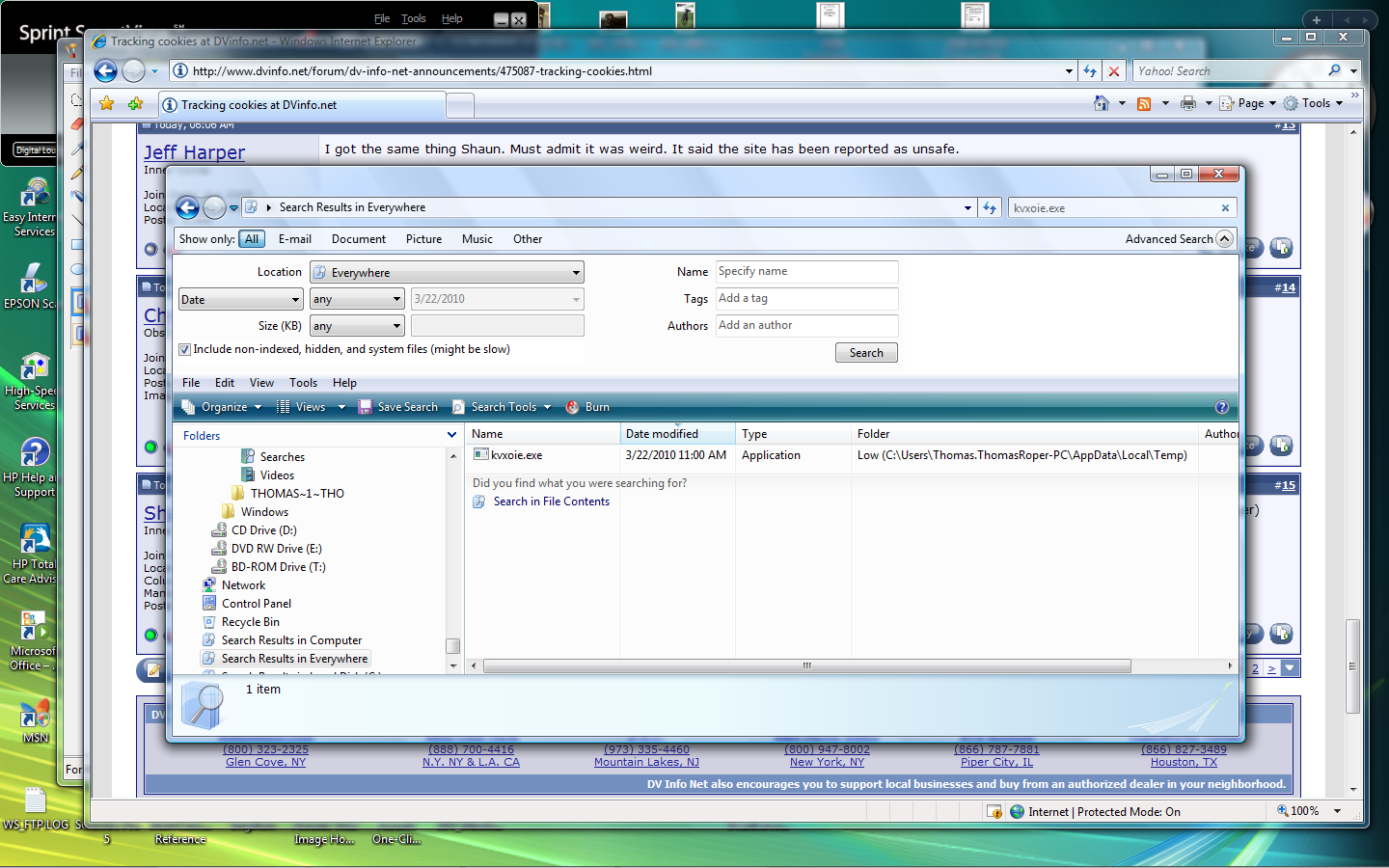Collapse the Advanced Search panel
Image resolution: width=1389 pixels, height=868 pixels.
click(1224, 239)
